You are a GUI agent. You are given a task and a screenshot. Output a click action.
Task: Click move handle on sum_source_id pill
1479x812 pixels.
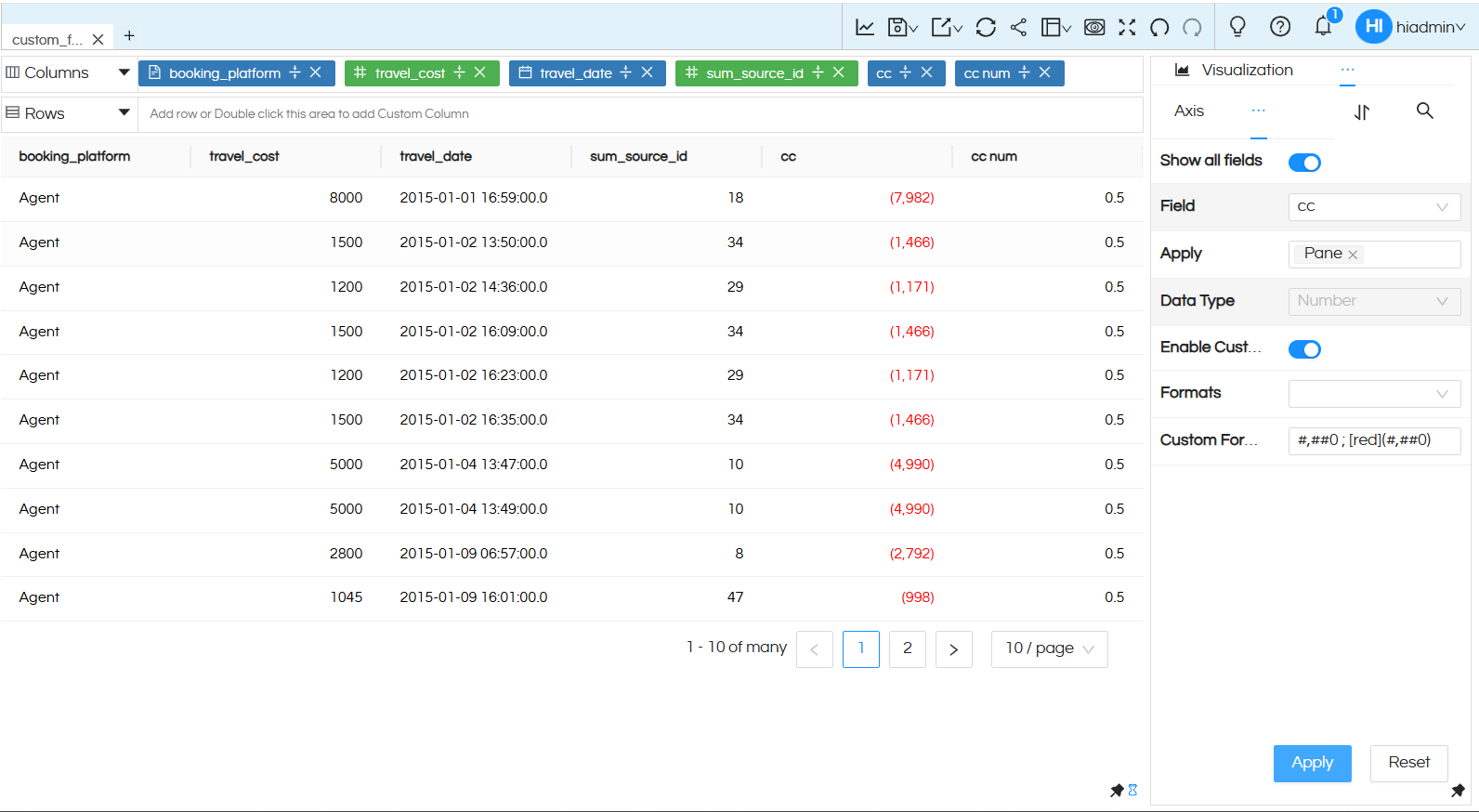point(818,72)
